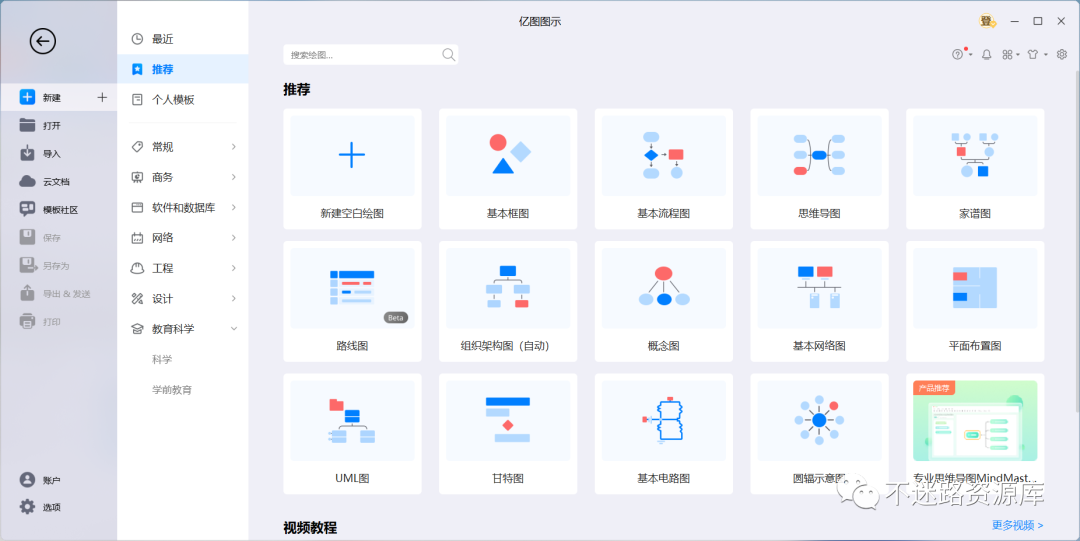Screen dimensions: 1080x541
Task: Open the 概念图 template
Action: tap(663, 301)
